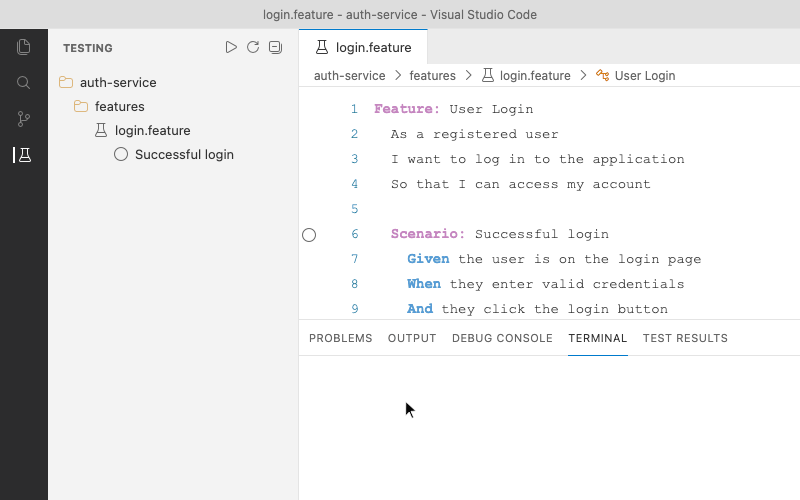Click the window title bar text
This screenshot has width=800, height=500.
pos(400,15)
